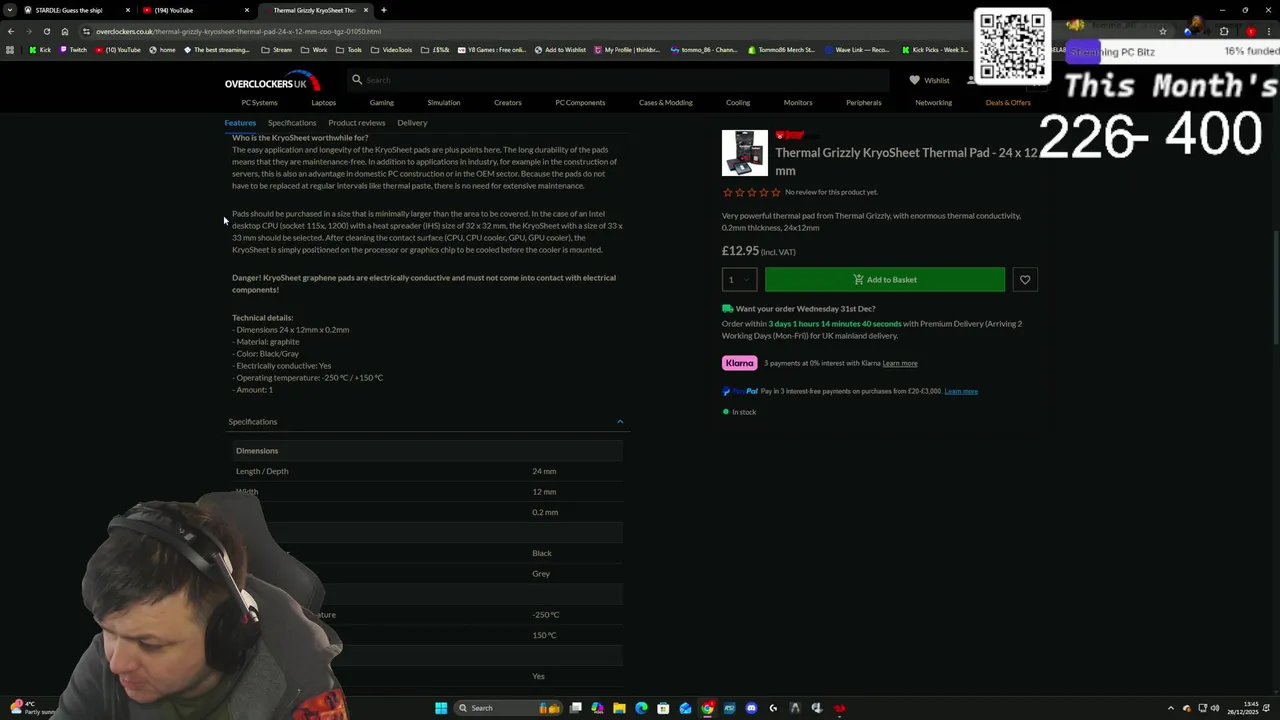Reload the page with the refresh icon
This screenshot has width=1280, height=720.
[46, 31]
